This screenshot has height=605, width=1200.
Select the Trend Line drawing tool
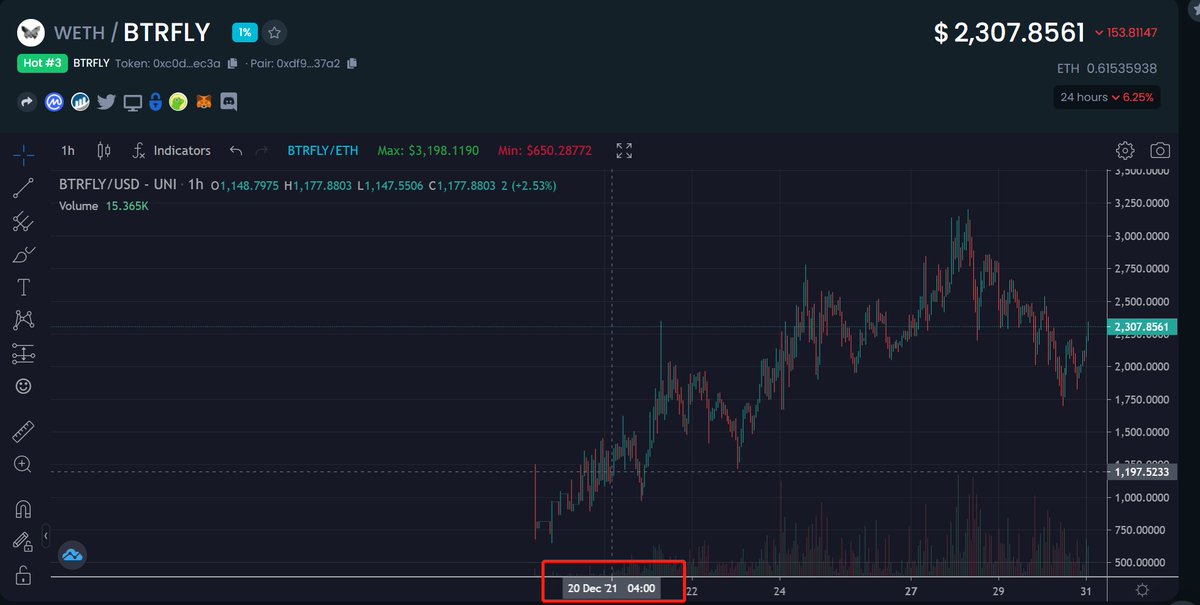click(x=22, y=187)
